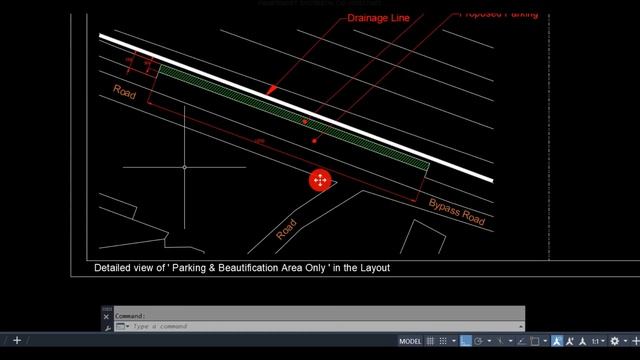Viewport: 640px width, 360px height.
Task: Expand workspace switching dropdown arrow
Action: (x=625, y=341)
